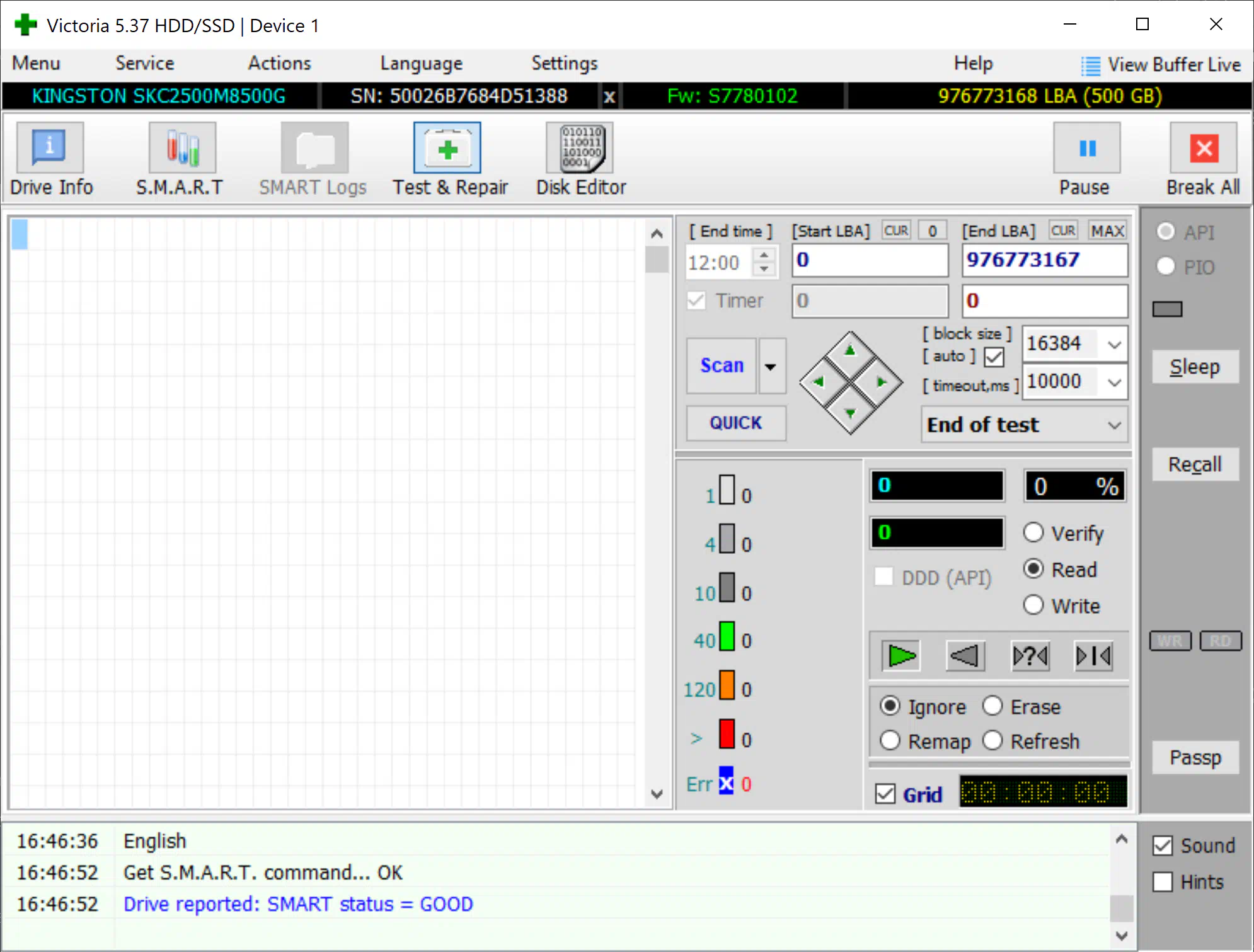Open the Settings menu
The image size is (1254, 952).
(x=564, y=64)
